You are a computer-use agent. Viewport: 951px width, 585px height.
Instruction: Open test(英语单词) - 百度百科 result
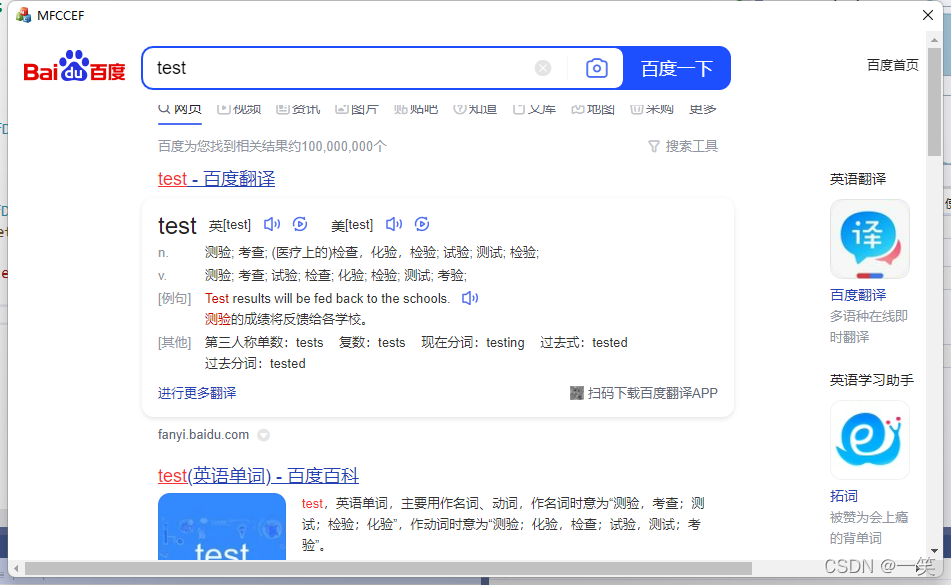pos(258,476)
